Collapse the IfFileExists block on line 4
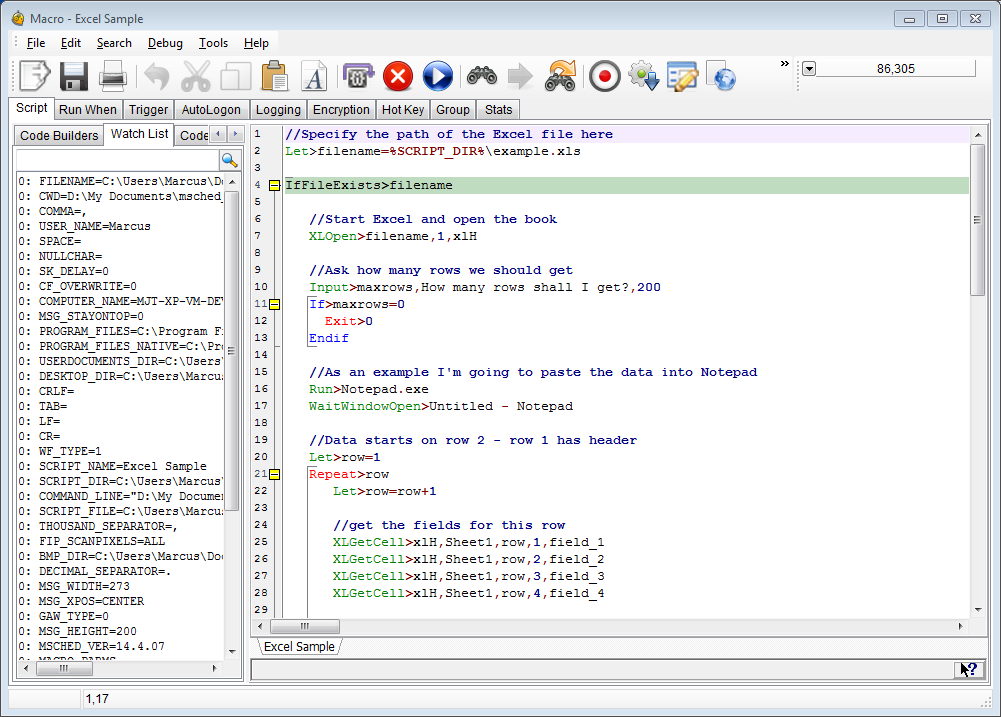The height and width of the screenshot is (717, 1001). pos(275,186)
